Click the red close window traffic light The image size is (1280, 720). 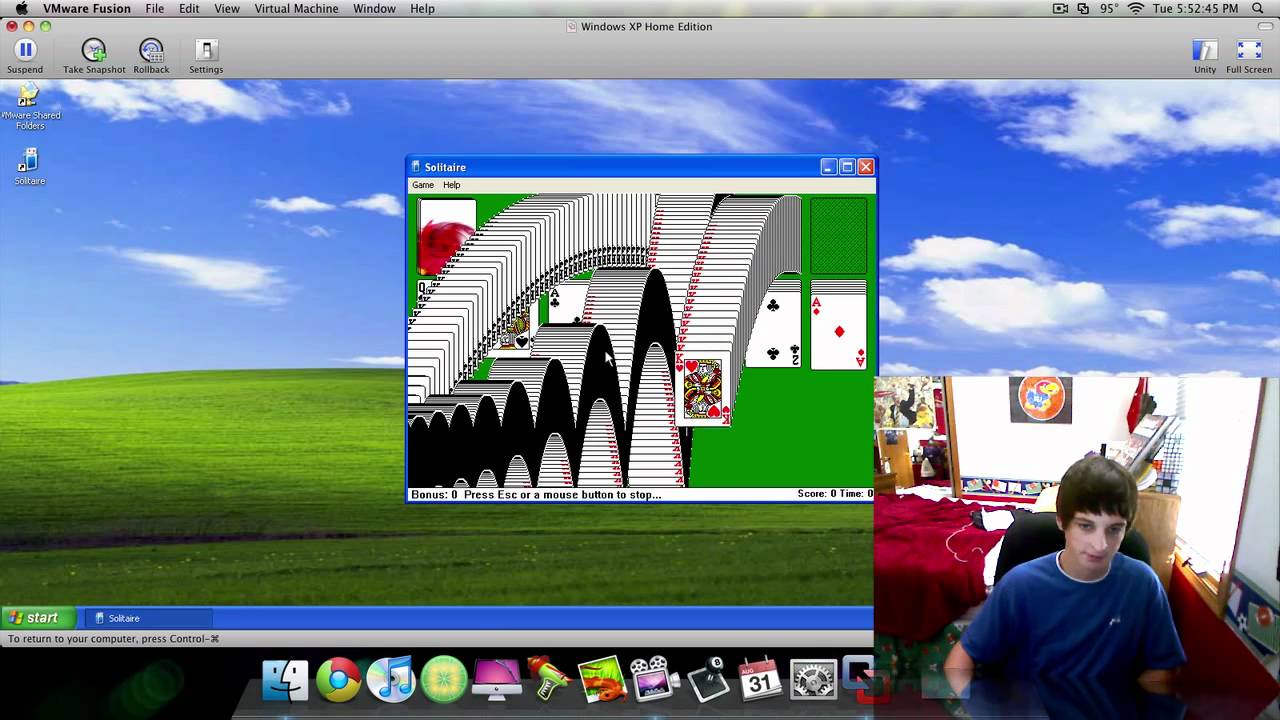click(x=12, y=26)
